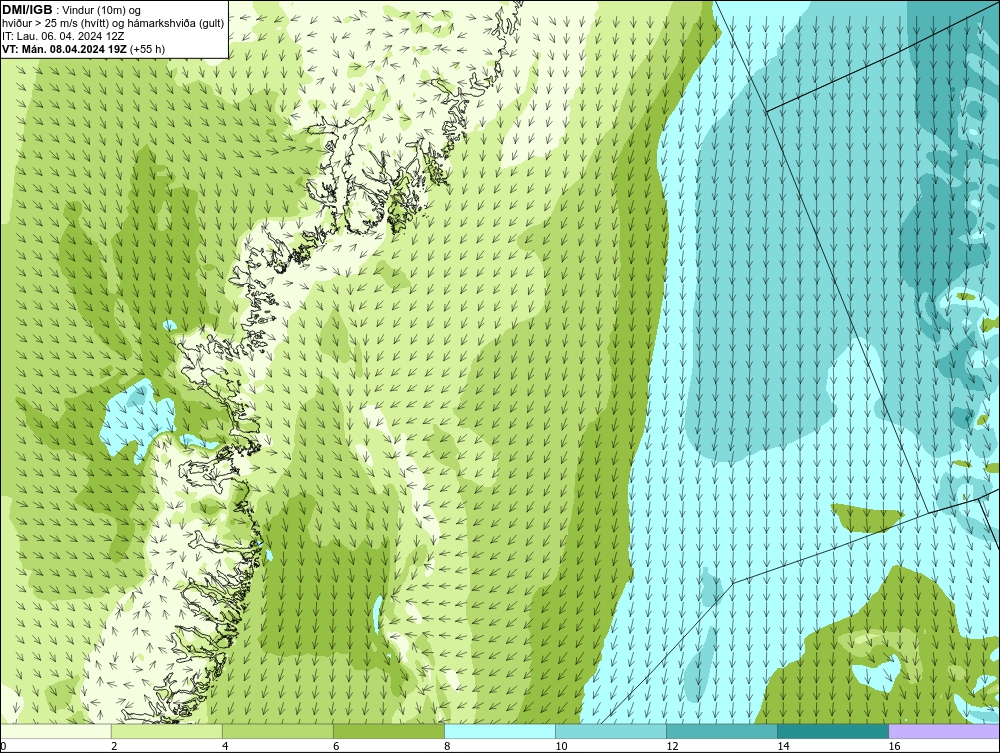The height and width of the screenshot is (753, 1000).
Task: Click the legend value '2'
Action: [114, 746]
